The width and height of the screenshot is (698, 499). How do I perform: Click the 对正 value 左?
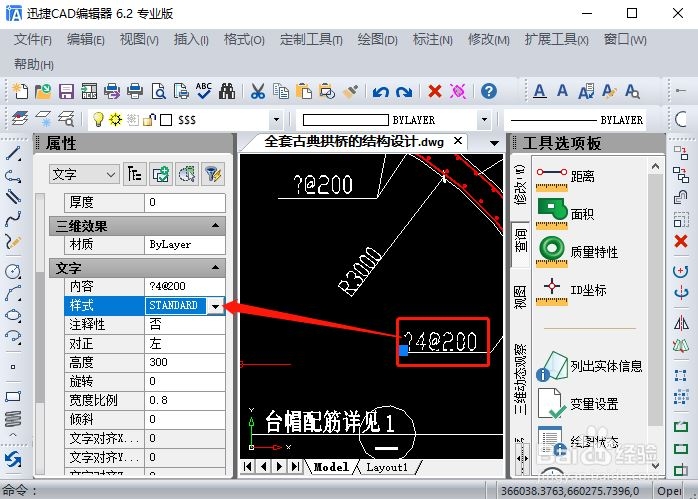185,343
